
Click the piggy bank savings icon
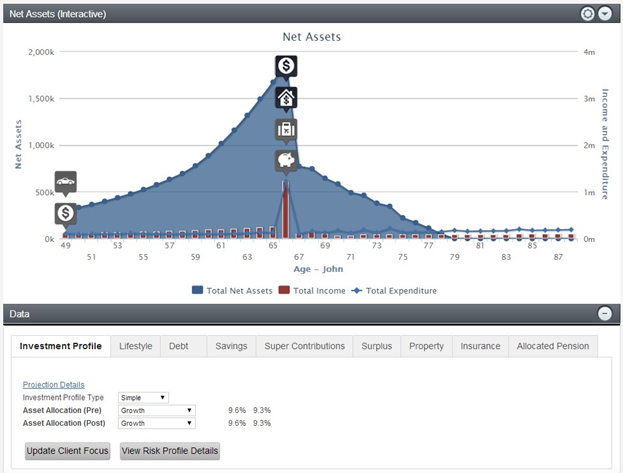click(286, 161)
